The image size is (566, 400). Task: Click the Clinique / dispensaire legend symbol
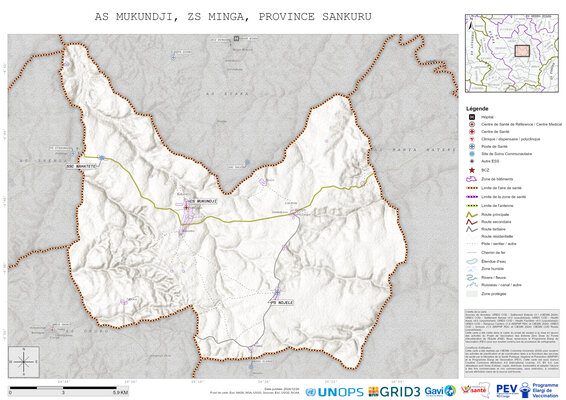(x=471, y=139)
